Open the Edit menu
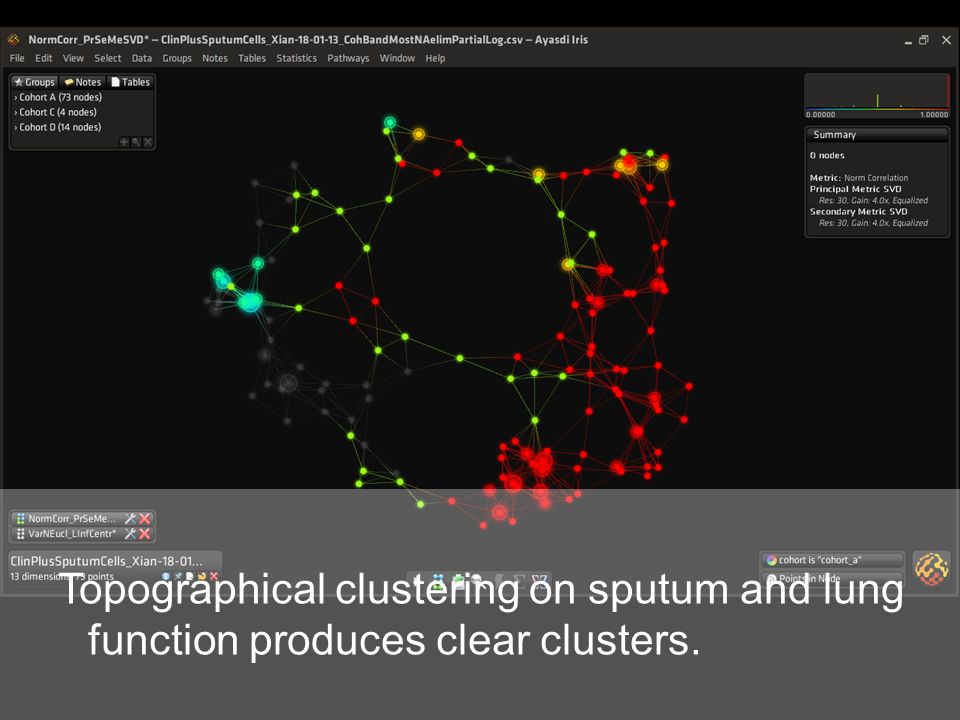 pos(43,58)
